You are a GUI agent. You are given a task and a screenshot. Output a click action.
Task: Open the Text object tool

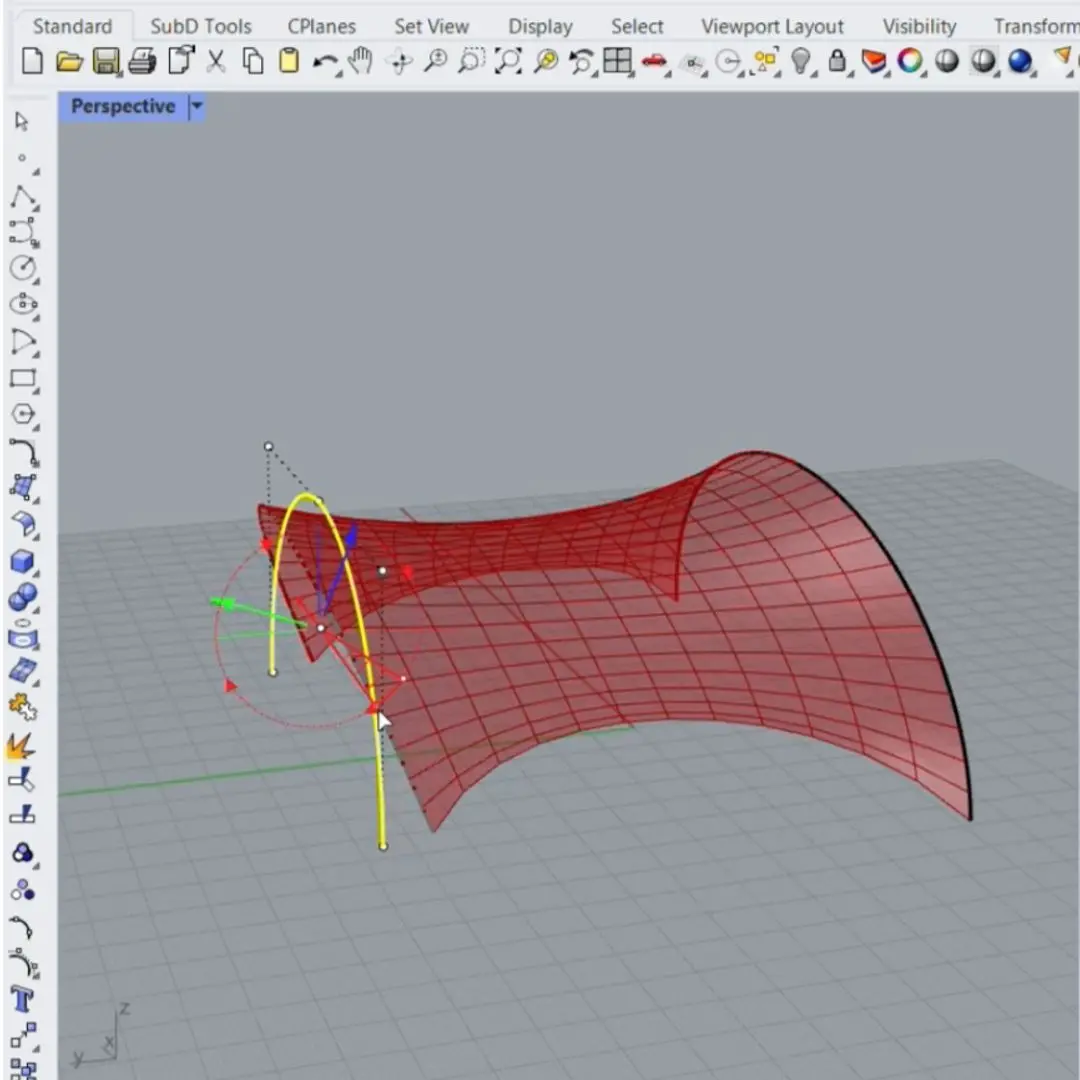[x=22, y=998]
